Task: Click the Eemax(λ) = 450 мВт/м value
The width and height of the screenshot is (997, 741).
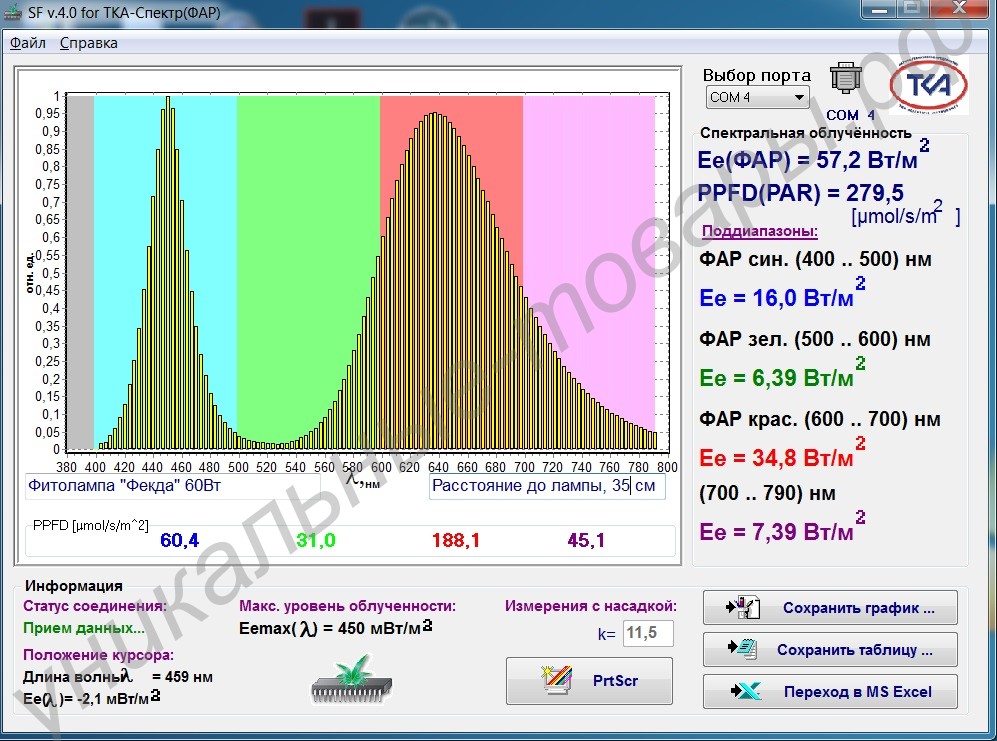Action: point(335,628)
